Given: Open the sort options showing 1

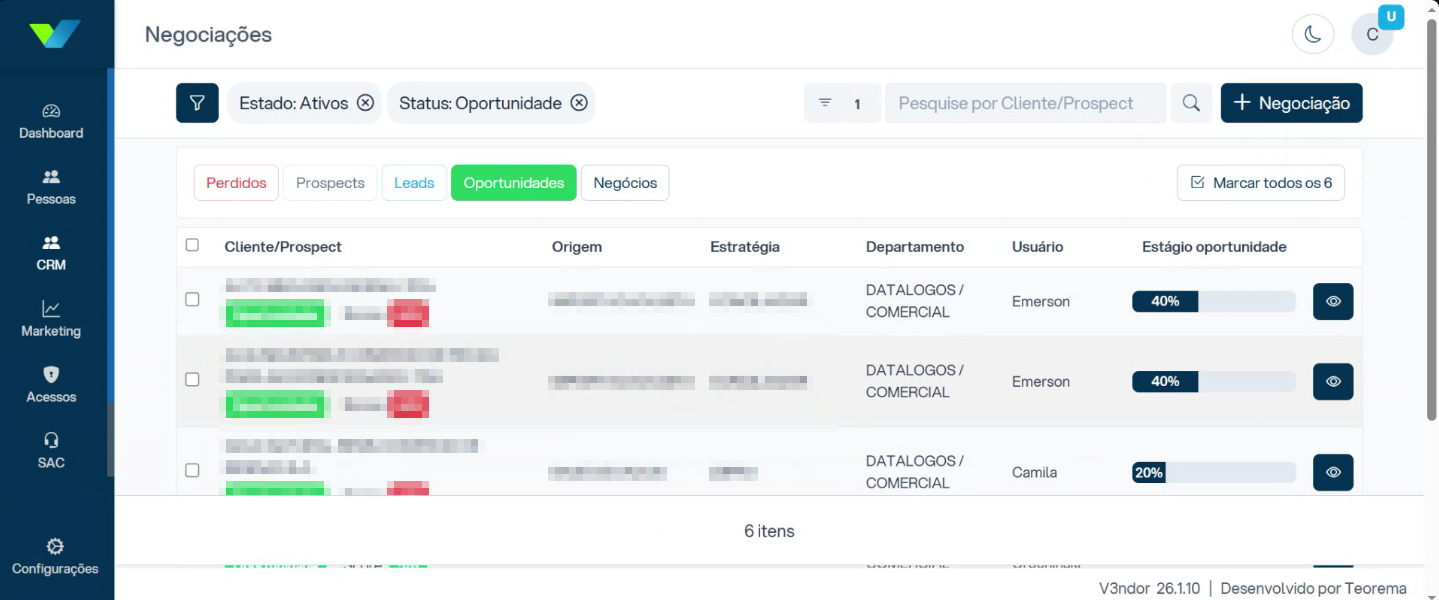Looking at the screenshot, I should (842, 103).
